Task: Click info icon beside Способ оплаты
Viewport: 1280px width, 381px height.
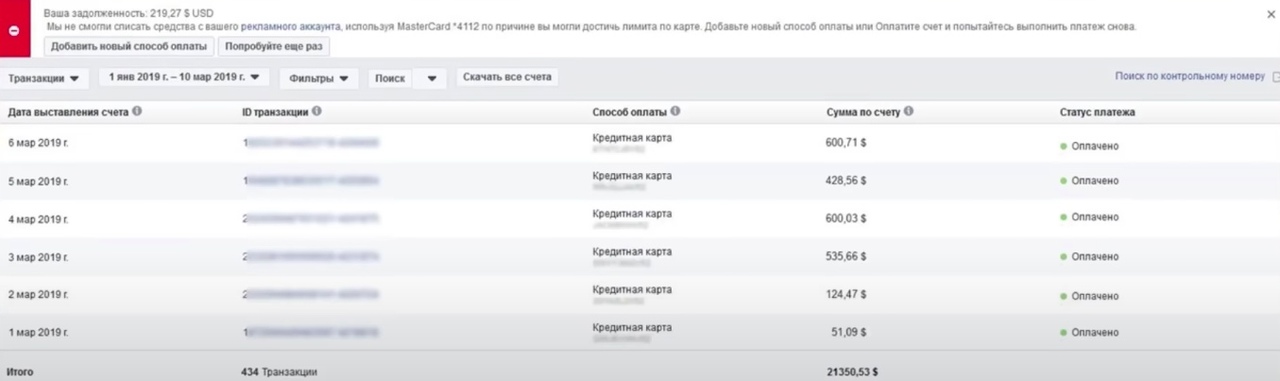Action: (675, 112)
